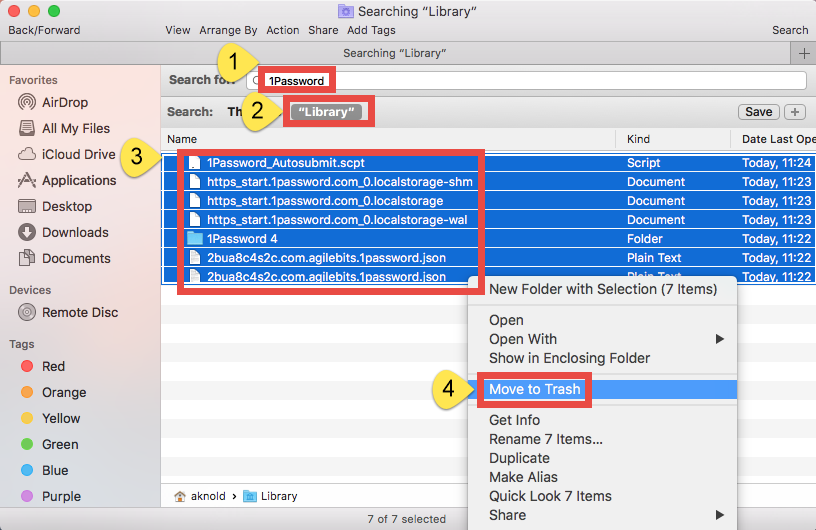
Task: Save the current search
Action: click(758, 112)
